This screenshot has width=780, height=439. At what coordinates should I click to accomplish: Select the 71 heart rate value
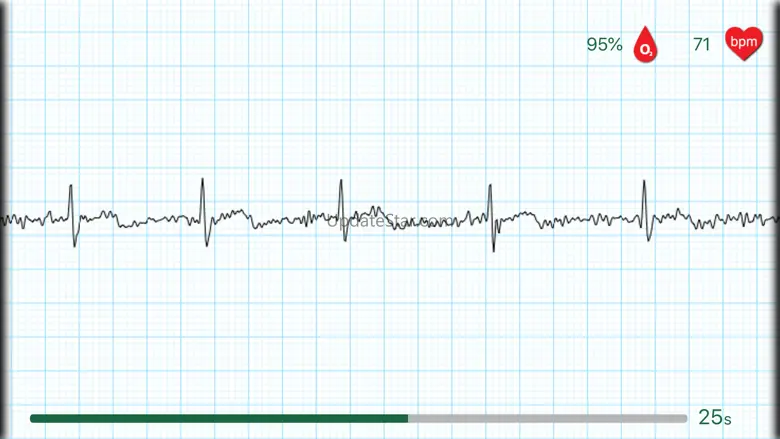(701, 44)
